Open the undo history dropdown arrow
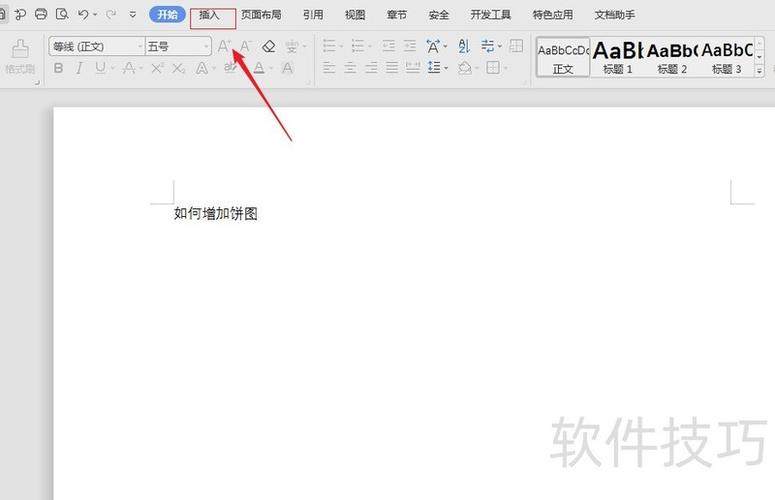Image resolution: width=775 pixels, height=500 pixels. click(x=95, y=15)
